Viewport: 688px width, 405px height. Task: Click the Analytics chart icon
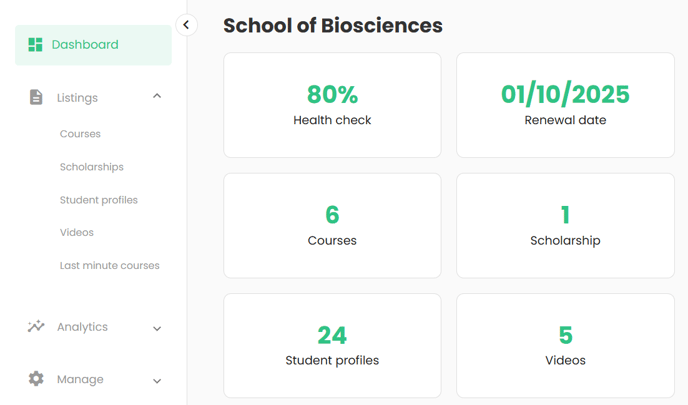tap(36, 326)
